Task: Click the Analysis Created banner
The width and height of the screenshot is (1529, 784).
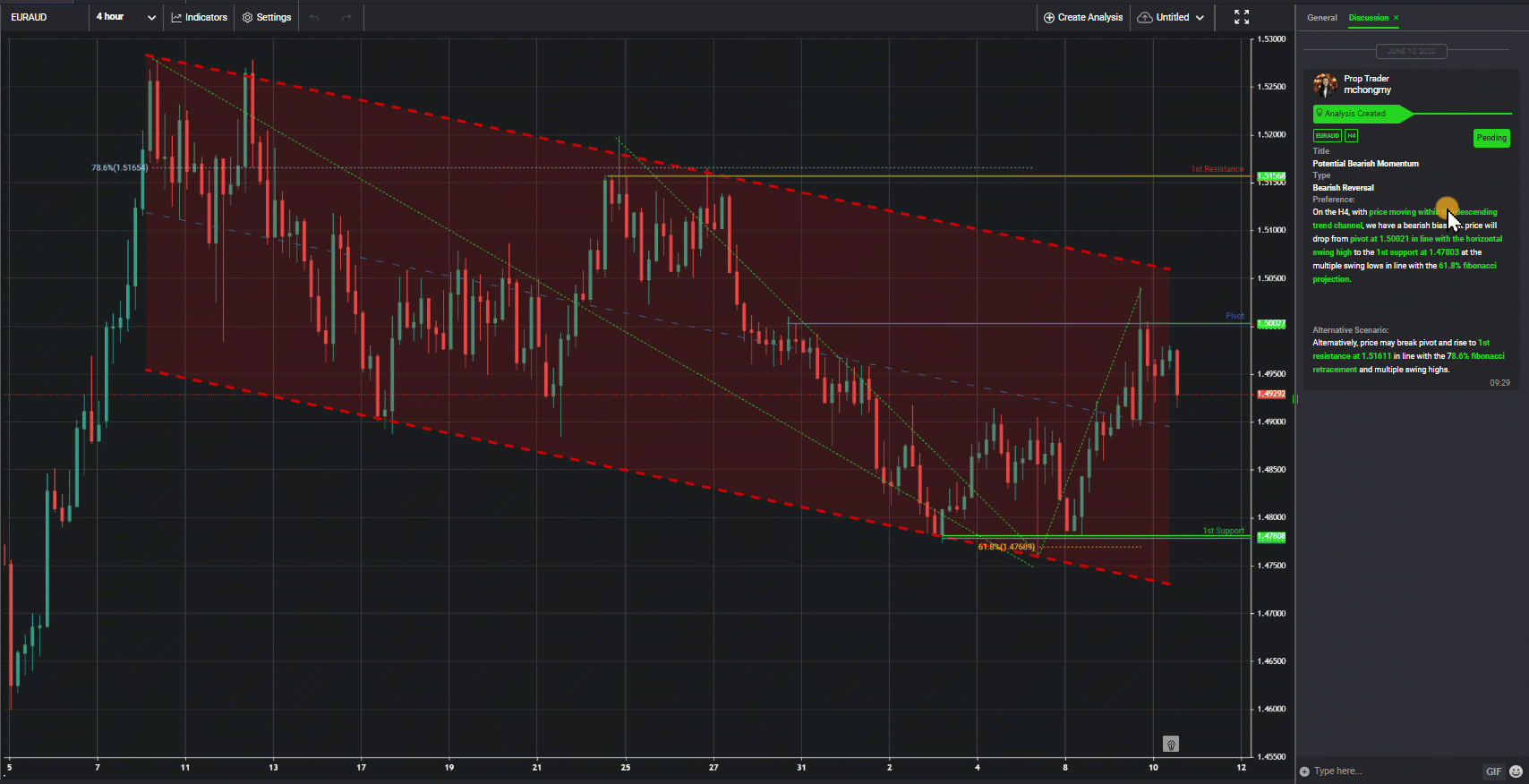Action: point(1362,114)
